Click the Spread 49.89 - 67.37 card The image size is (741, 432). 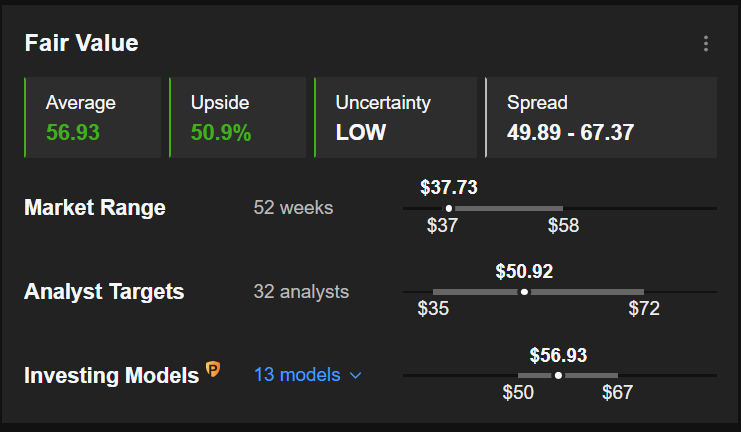(x=601, y=117)
